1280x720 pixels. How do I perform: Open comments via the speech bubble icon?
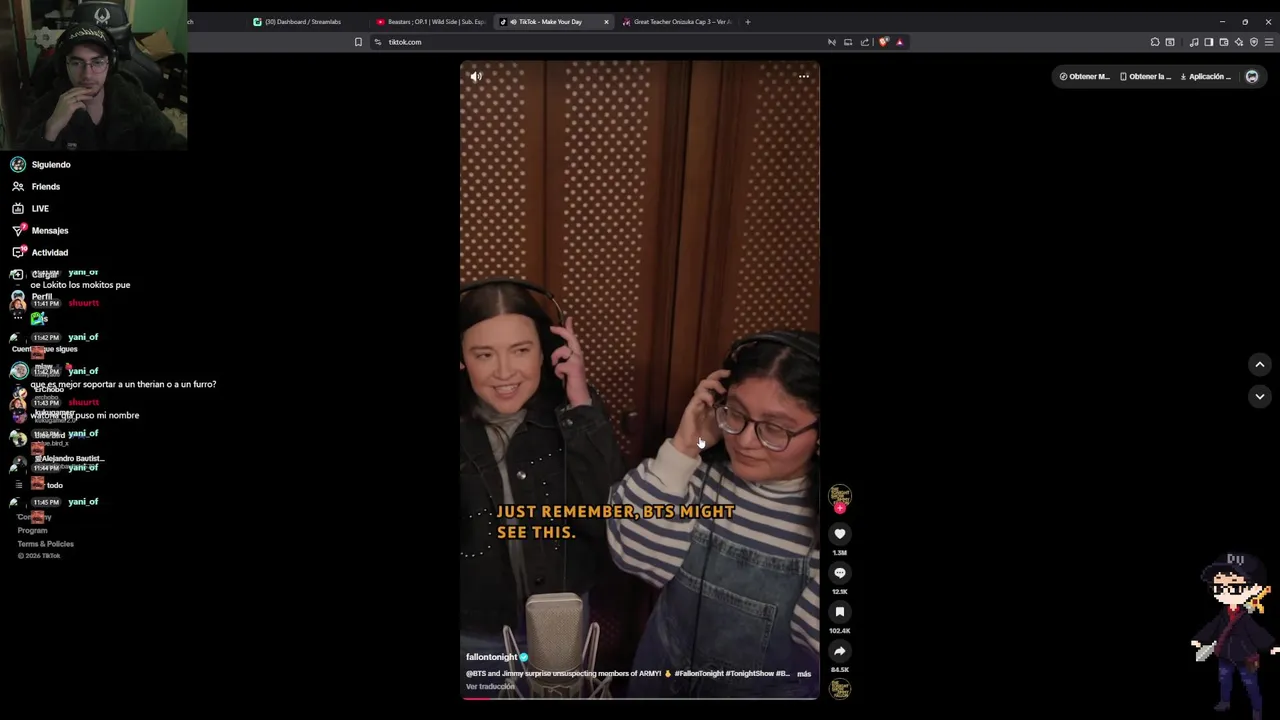tap(840, 573)
